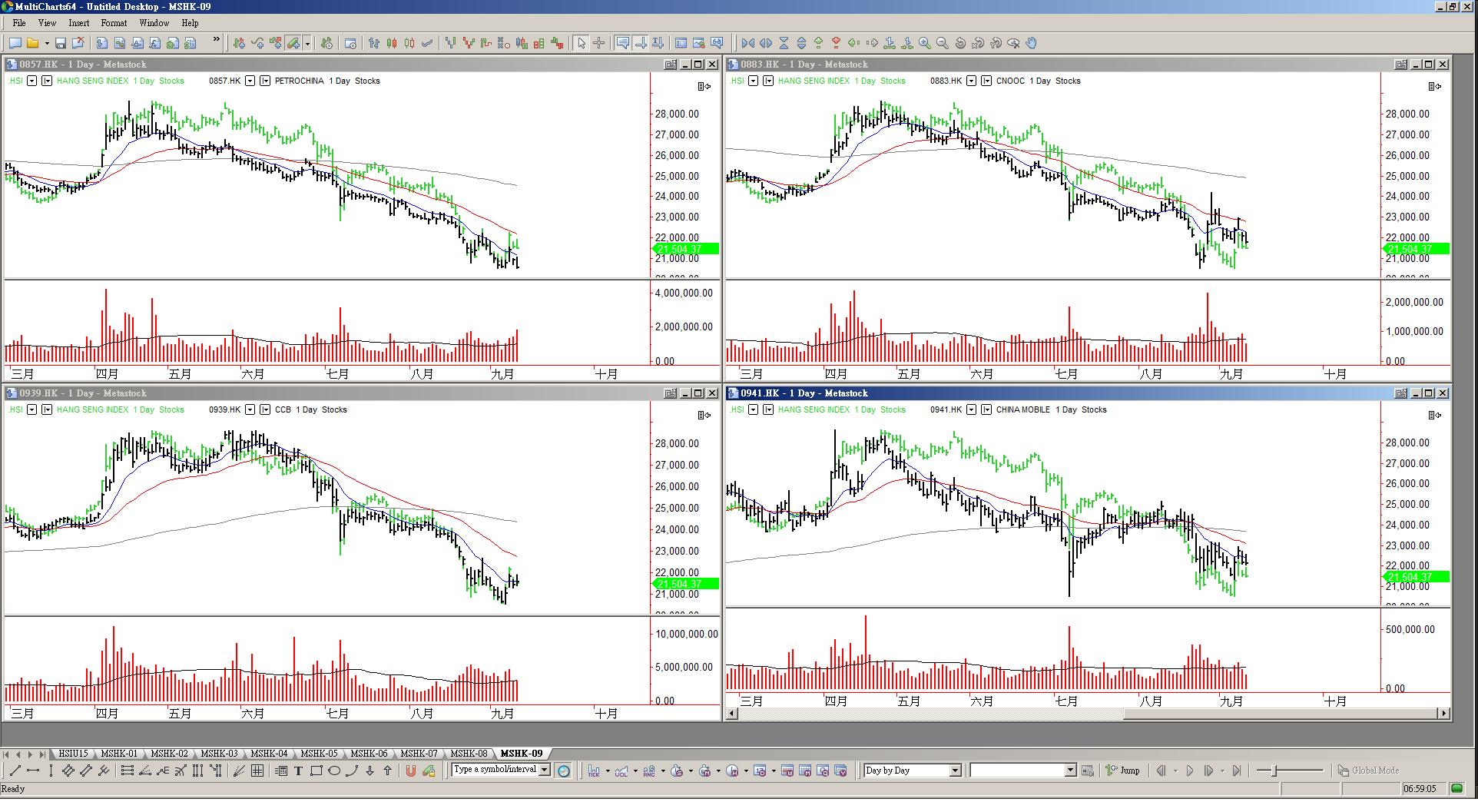Toggle magnet snap mode icon
Viewport: 1478px width, 812px height.
pos(411,771)
